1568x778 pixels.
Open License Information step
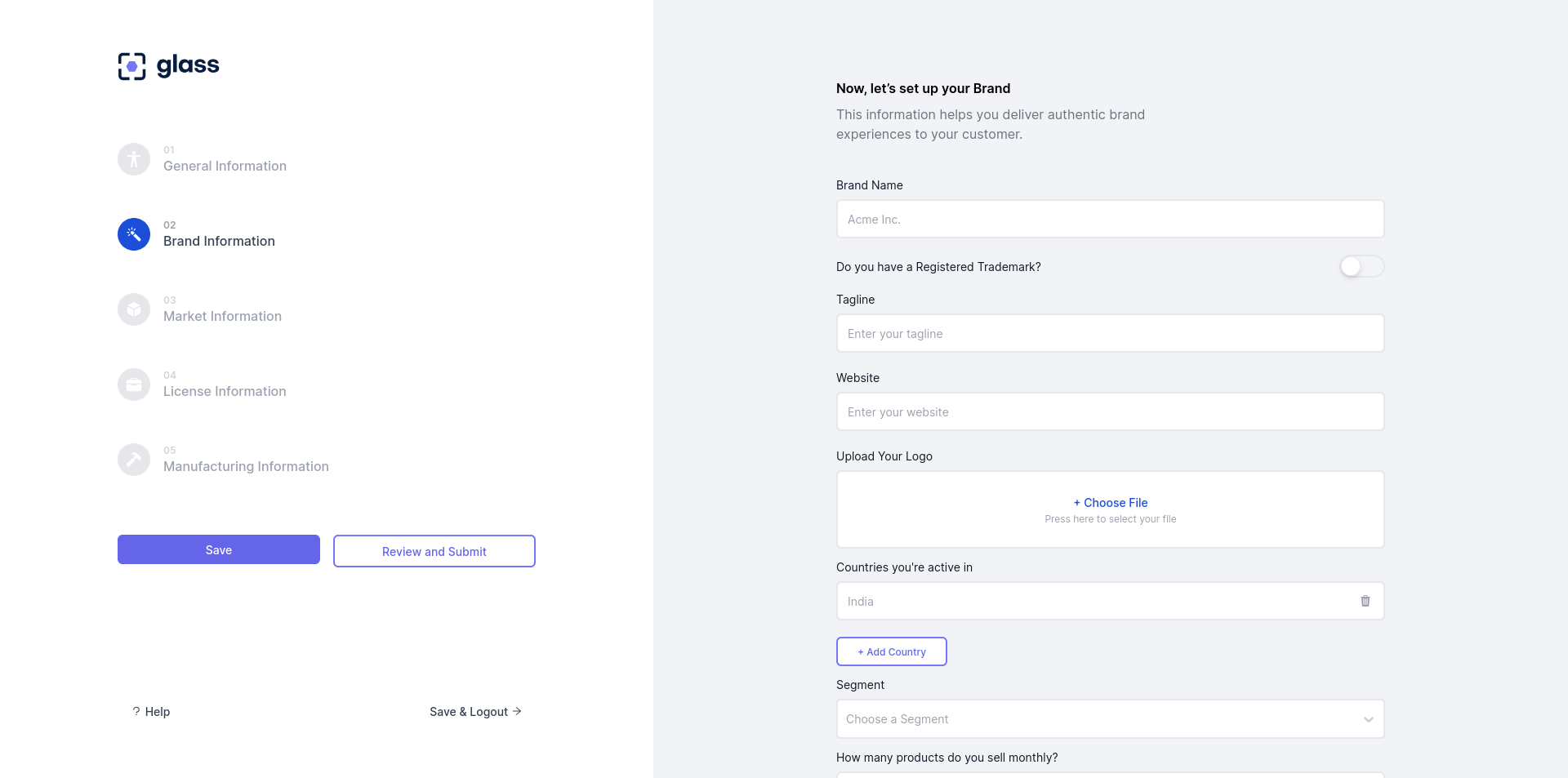tap(225, 391)
